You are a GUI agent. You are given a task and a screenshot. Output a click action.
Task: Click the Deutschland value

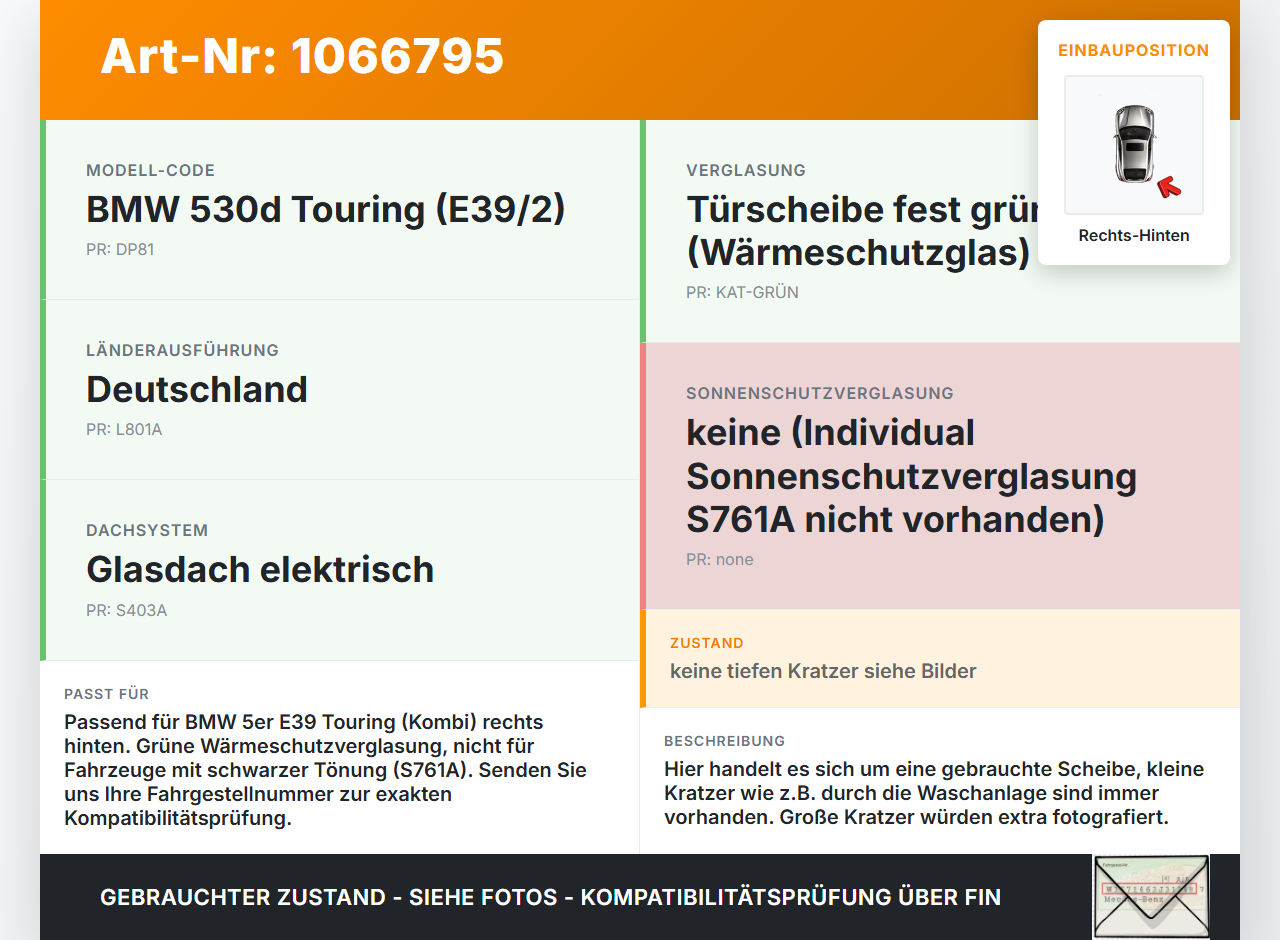[197, 389]
